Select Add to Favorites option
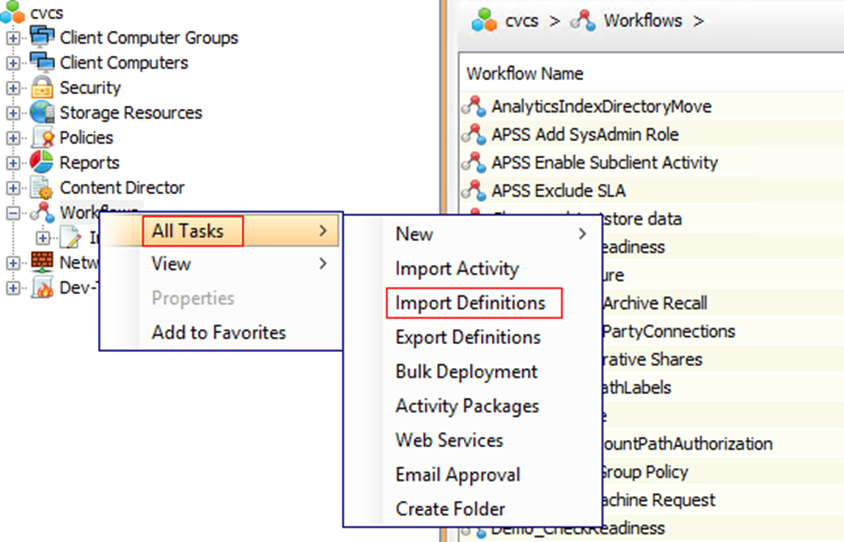 [x=218, y=333]
